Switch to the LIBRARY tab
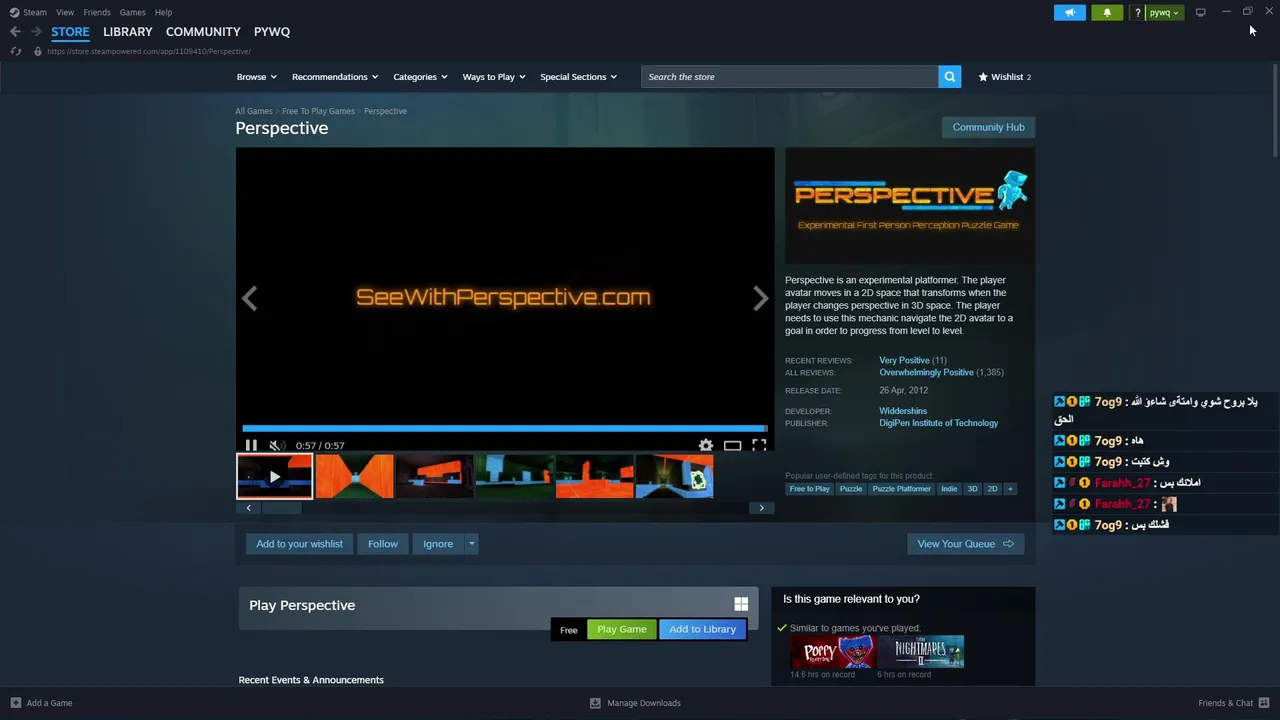This screenshot has width=1280, height=720. 128,32
